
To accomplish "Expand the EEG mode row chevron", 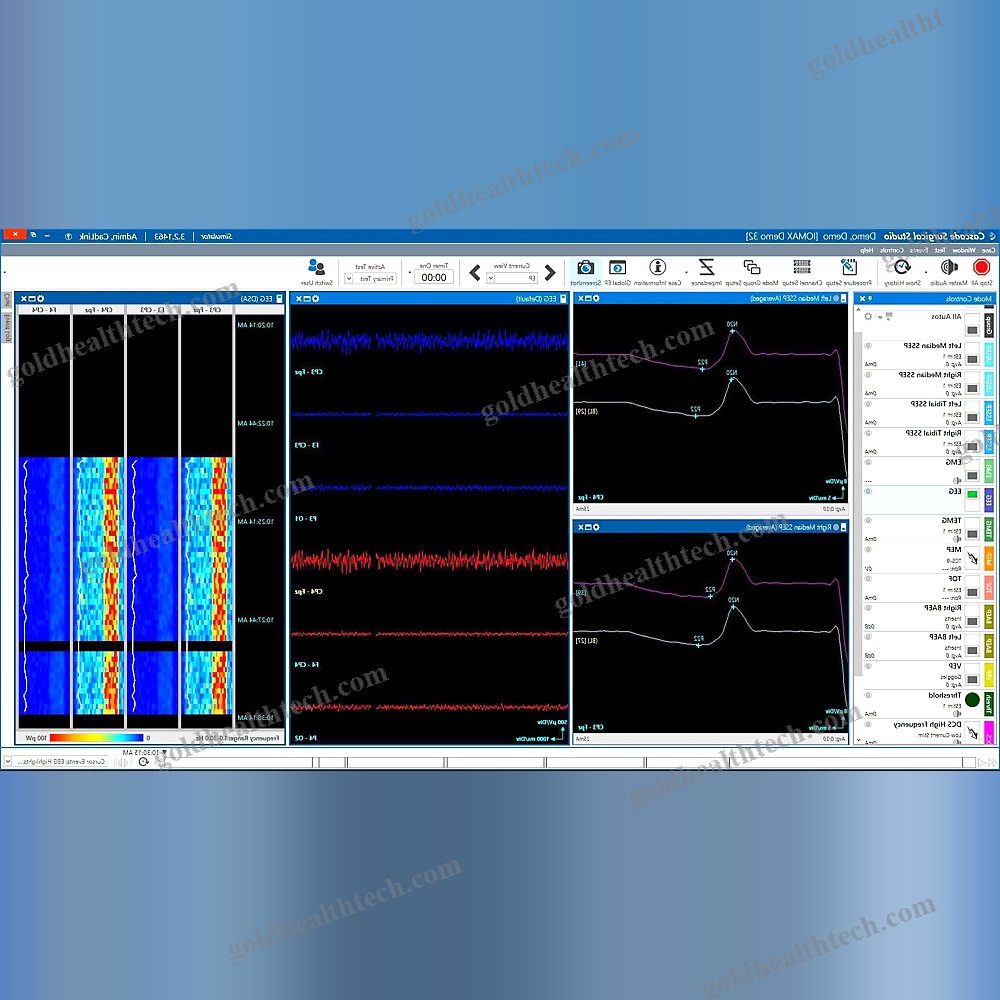I will [x=868, y=492].
